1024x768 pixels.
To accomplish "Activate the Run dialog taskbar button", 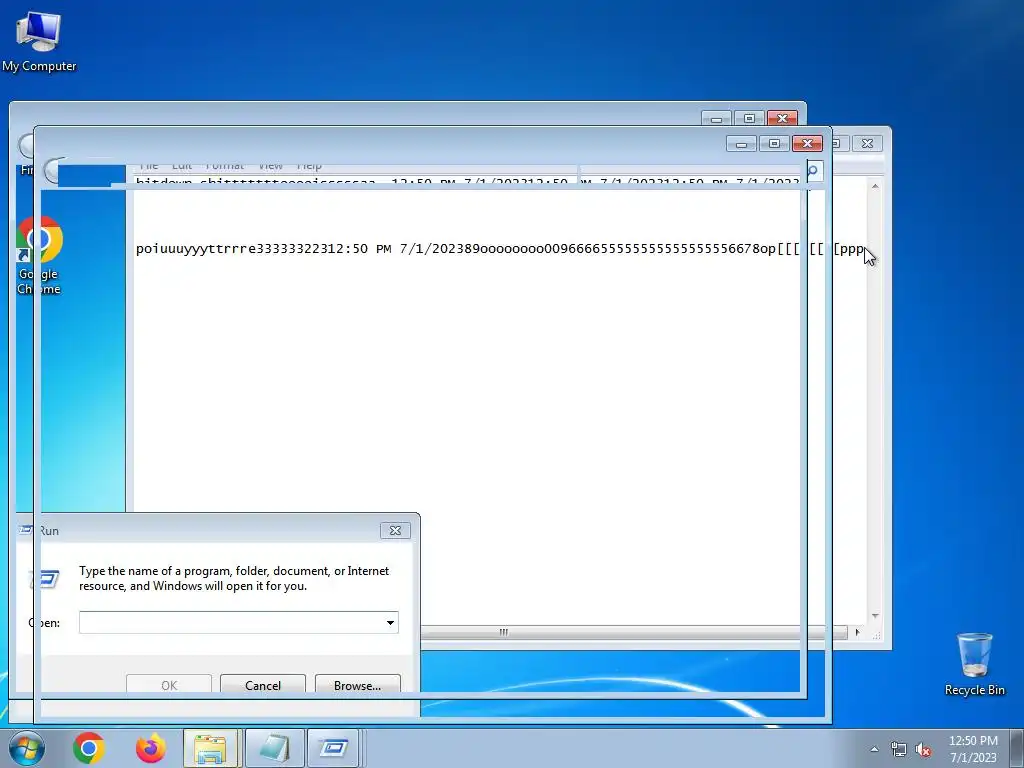I will point(334,748).
